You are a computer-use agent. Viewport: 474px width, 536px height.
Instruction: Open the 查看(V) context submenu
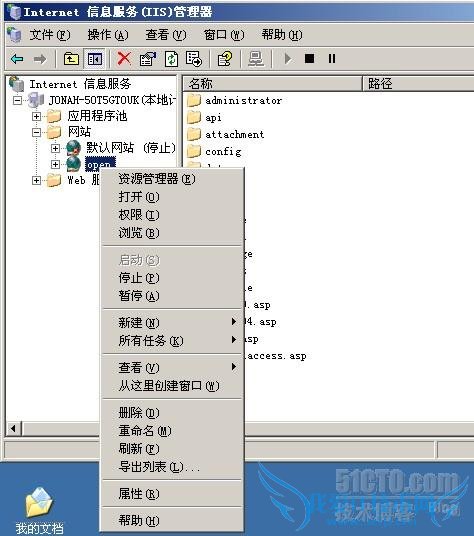[172, 368]
